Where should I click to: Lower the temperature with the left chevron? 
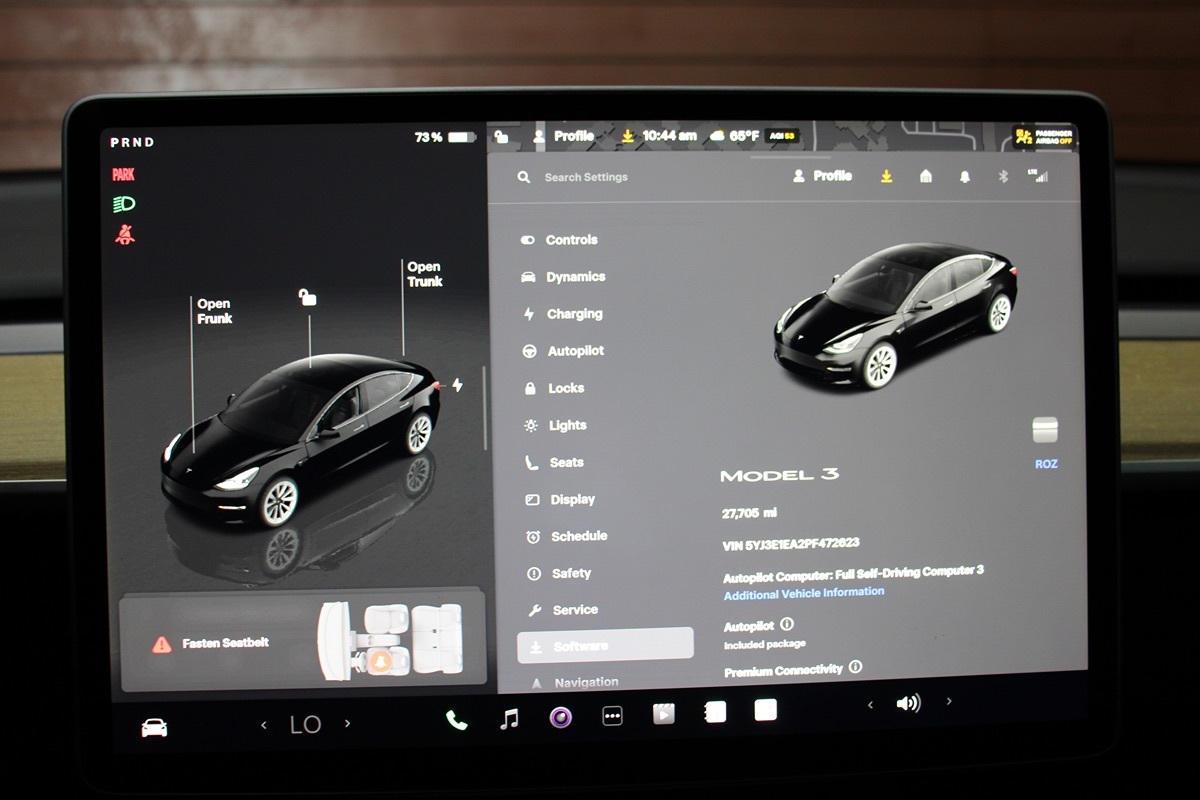pyautogui.click(x=264, y=725)
